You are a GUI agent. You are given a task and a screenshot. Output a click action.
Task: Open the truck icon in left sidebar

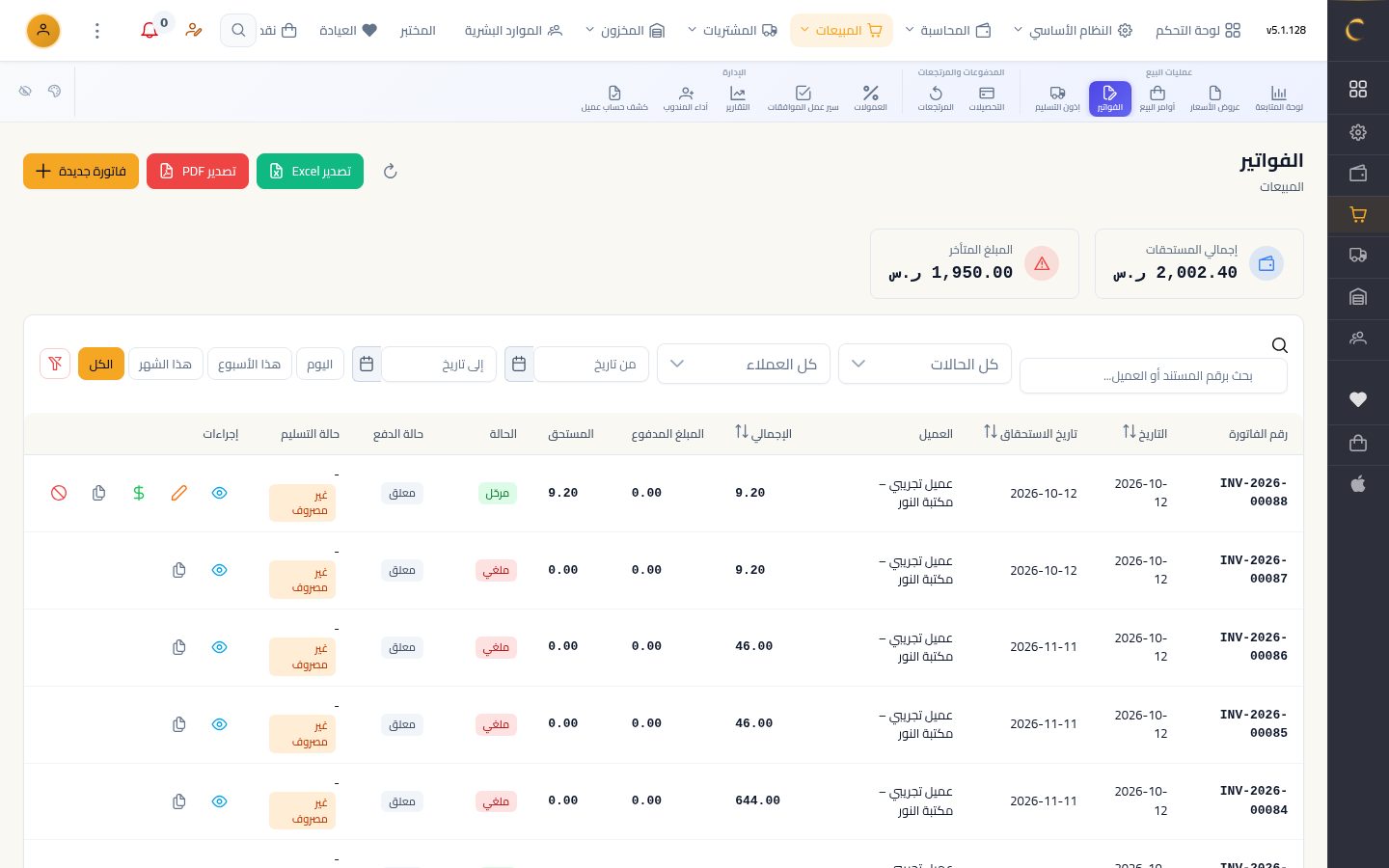point(1358,256)
